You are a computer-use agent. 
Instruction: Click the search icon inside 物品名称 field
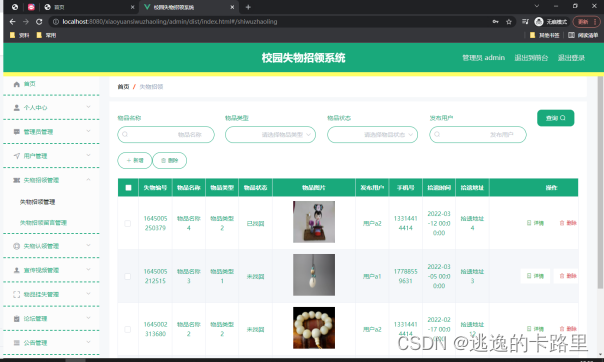pos(125,134)
